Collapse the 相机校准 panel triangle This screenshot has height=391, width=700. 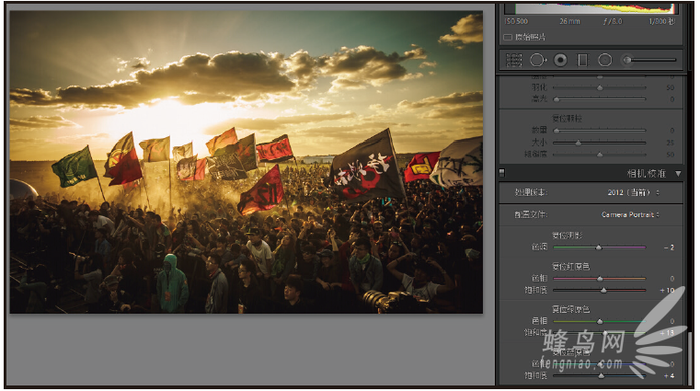tap(678, 173)
